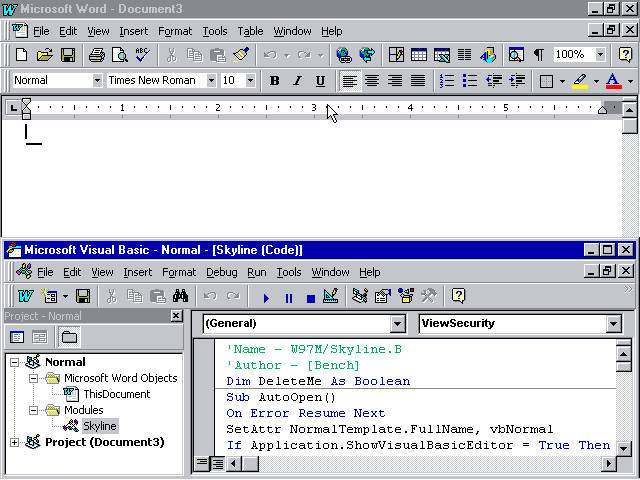Viewport: 640px width, 480px height.
Task: Collapse the Normal project tree node
Action: 15,362
